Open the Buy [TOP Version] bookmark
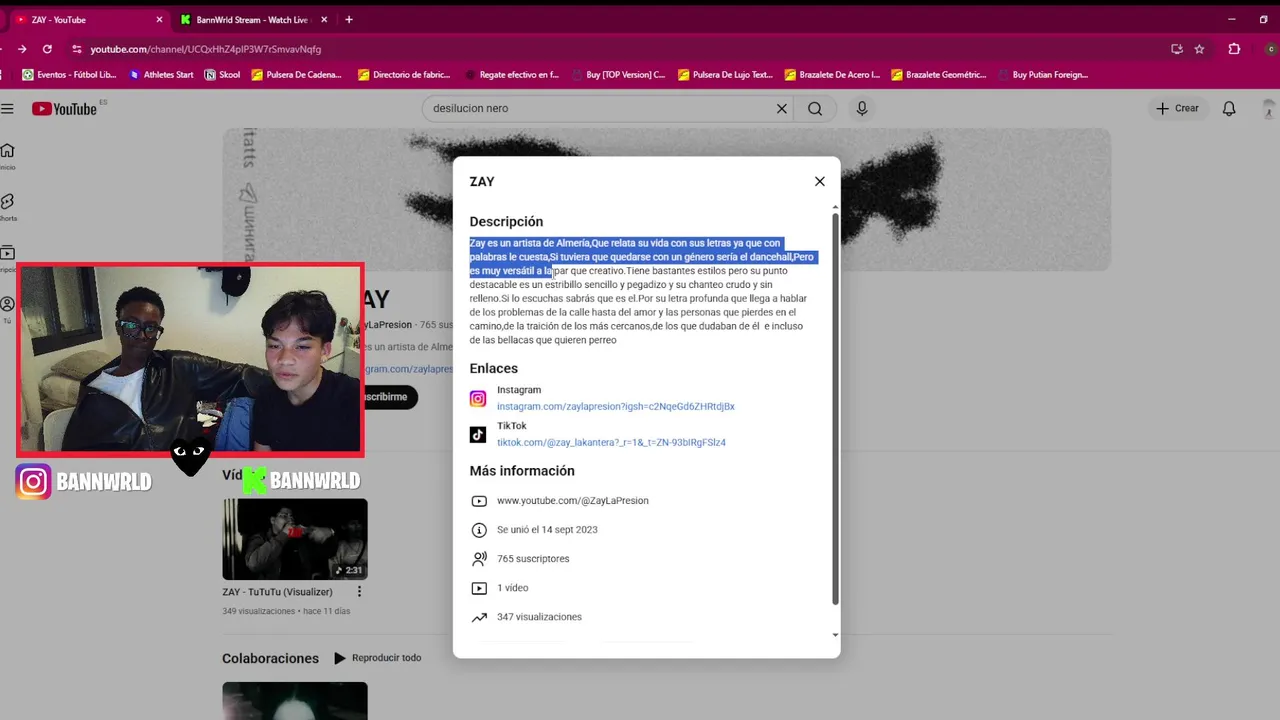 [x=618, y=75]
